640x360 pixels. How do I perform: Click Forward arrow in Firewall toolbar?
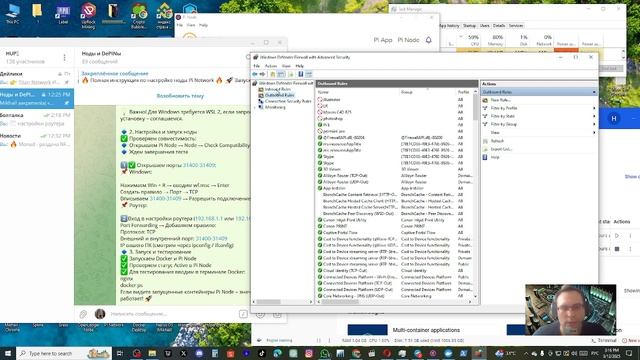[262, 74]
